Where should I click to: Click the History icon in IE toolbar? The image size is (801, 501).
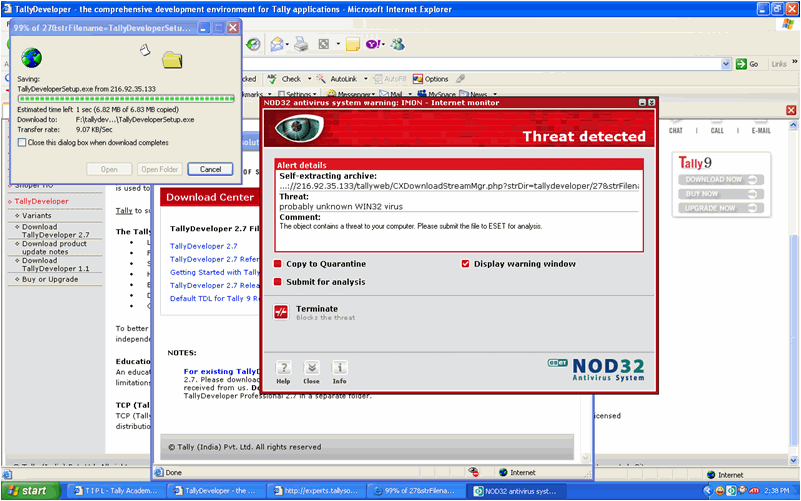pos(253,44)
